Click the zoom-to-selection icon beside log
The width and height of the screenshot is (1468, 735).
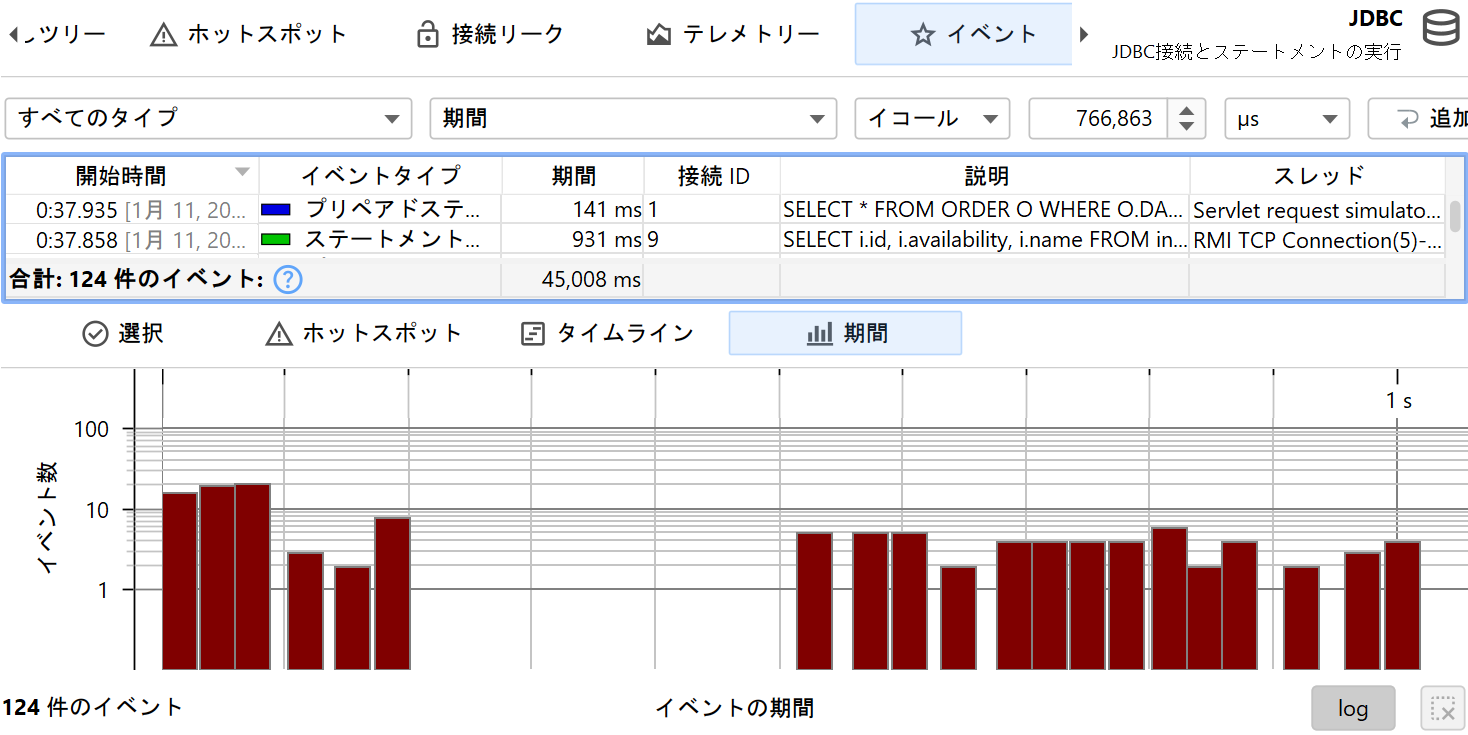point(1442,709)
